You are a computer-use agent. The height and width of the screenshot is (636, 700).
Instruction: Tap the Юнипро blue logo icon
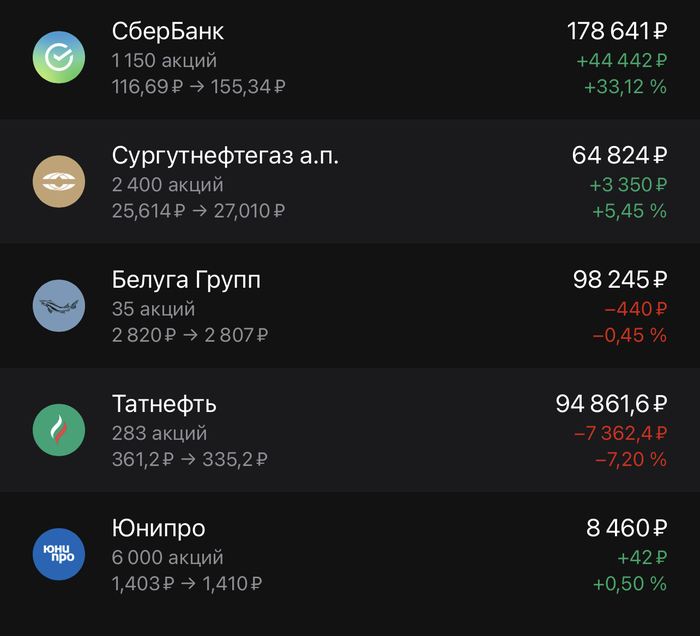[x=59, y=554]
